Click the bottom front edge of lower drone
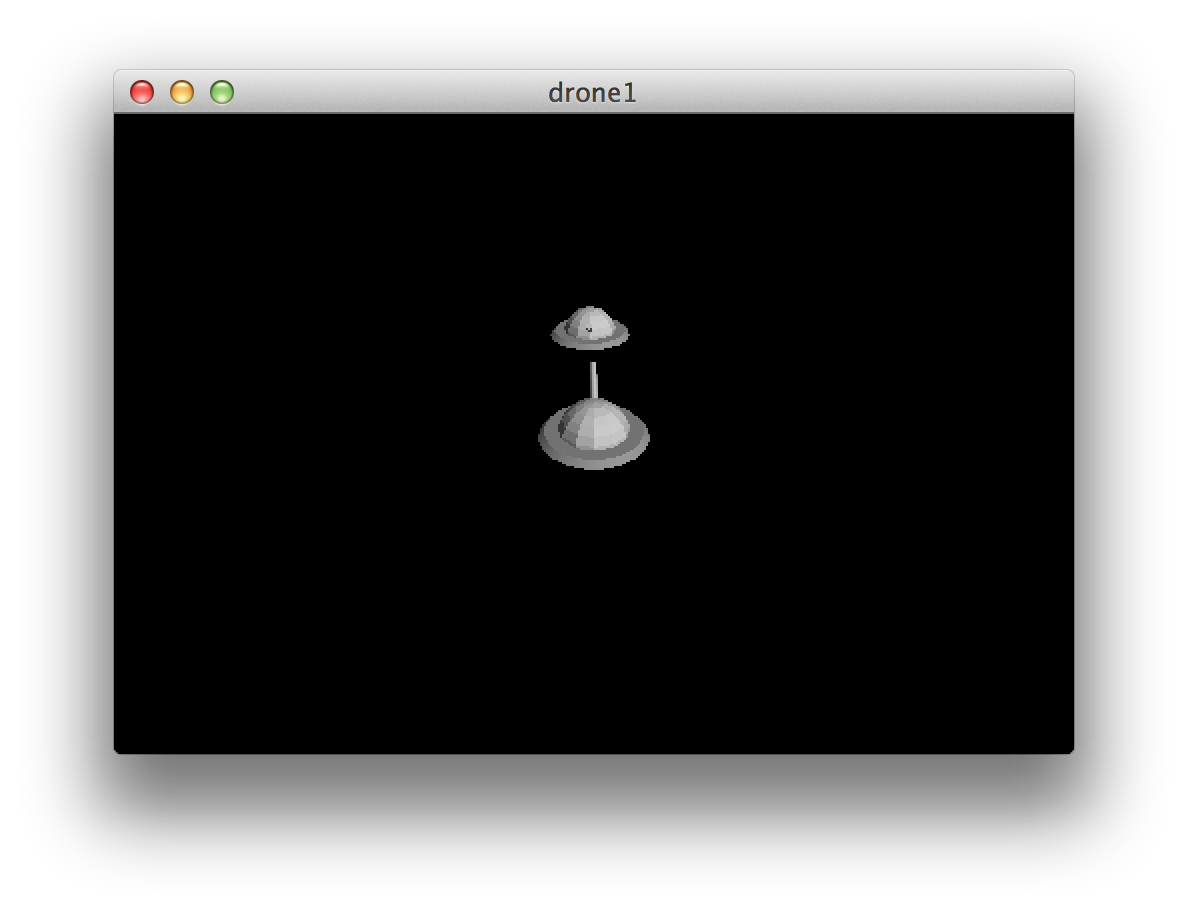1188x912 pixels. point(594,463)
